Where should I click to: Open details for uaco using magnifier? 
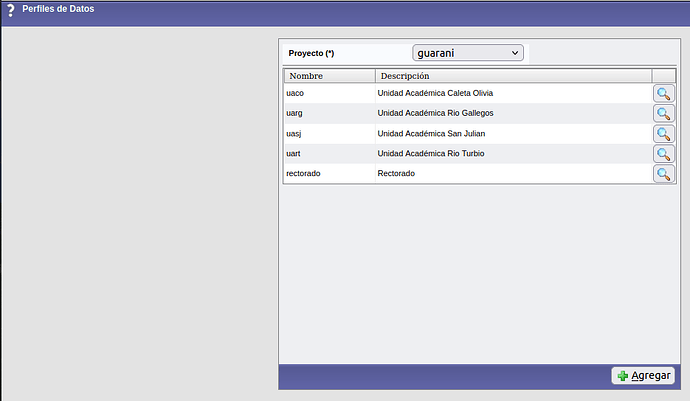pos(664,94)
